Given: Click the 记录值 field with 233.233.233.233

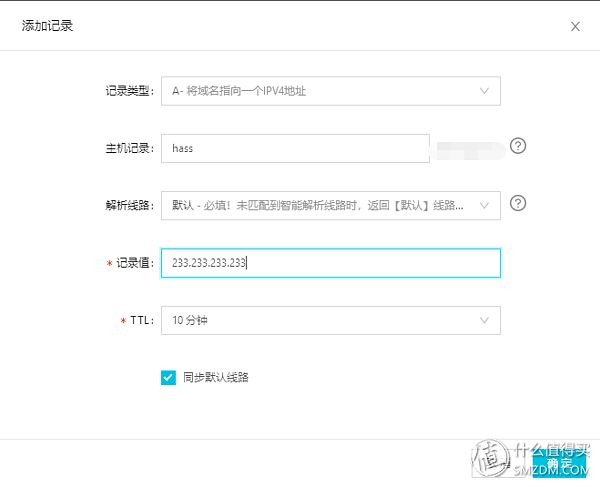Looking at the screenshot, I should tap(331, 263).
